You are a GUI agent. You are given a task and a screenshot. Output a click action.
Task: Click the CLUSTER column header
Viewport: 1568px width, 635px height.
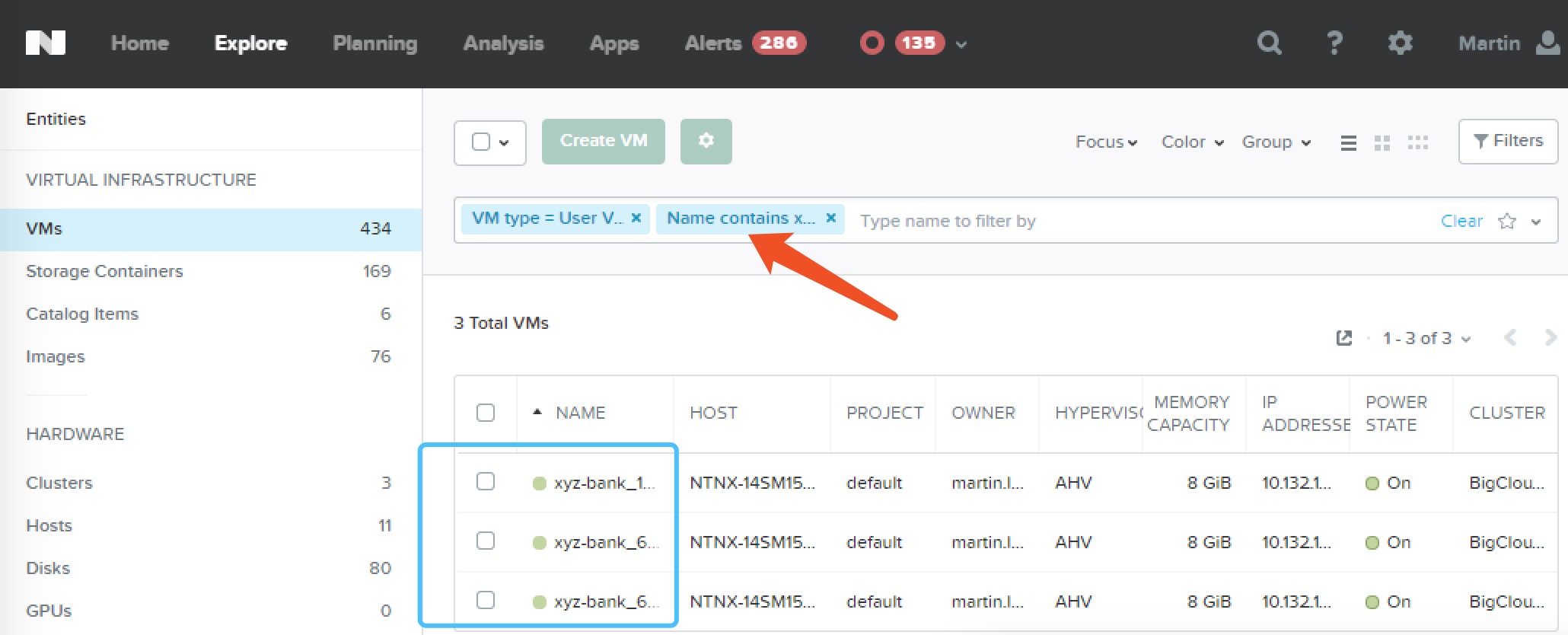tap(1507, 413)
